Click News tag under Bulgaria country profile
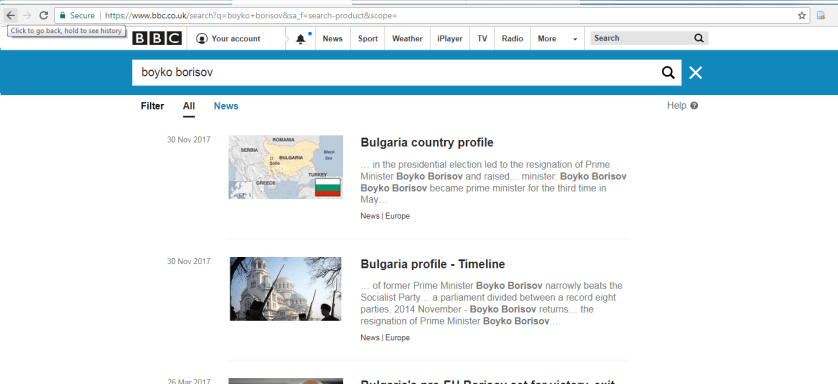This screenshot has width=838, height=384. pos(370,216)
